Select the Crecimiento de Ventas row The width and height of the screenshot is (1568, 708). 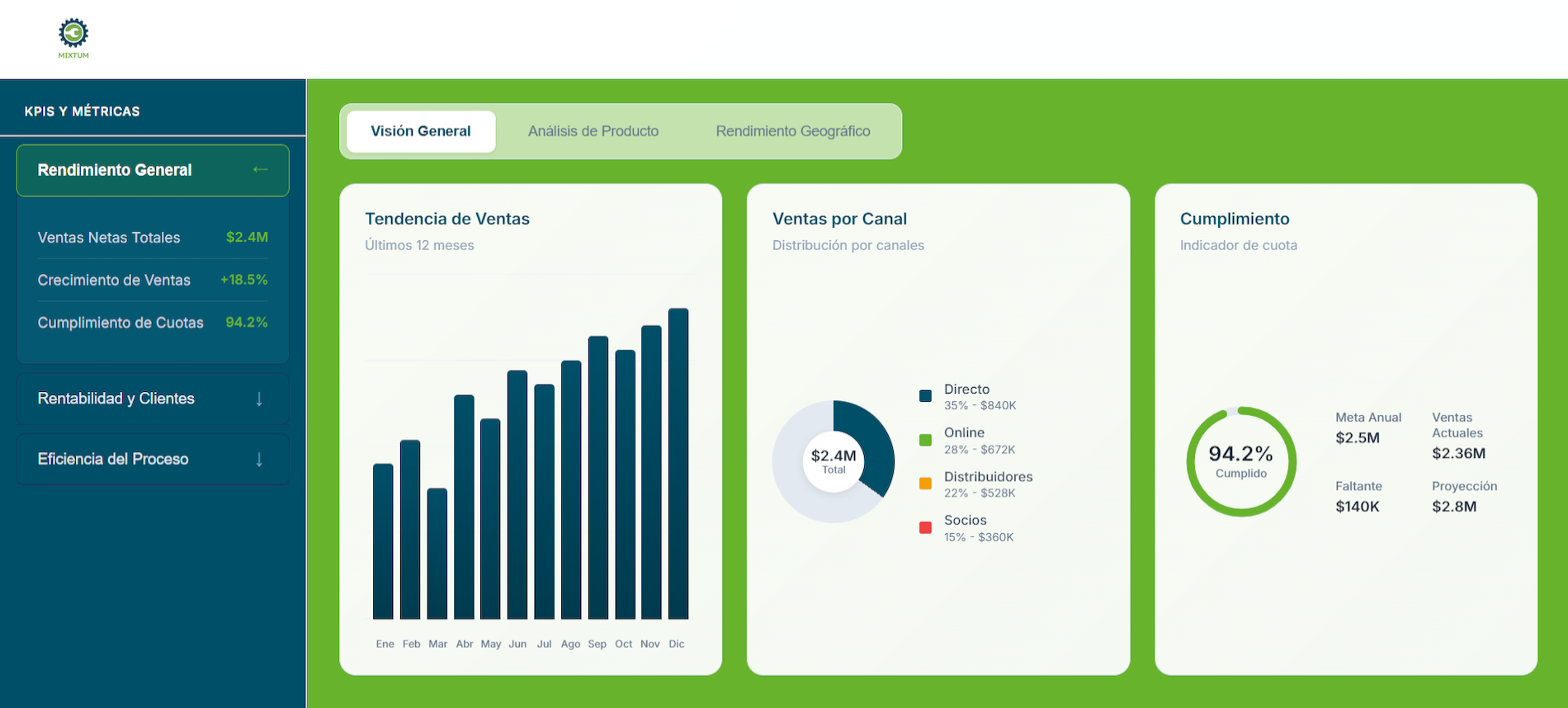click(x=153, y=281)
